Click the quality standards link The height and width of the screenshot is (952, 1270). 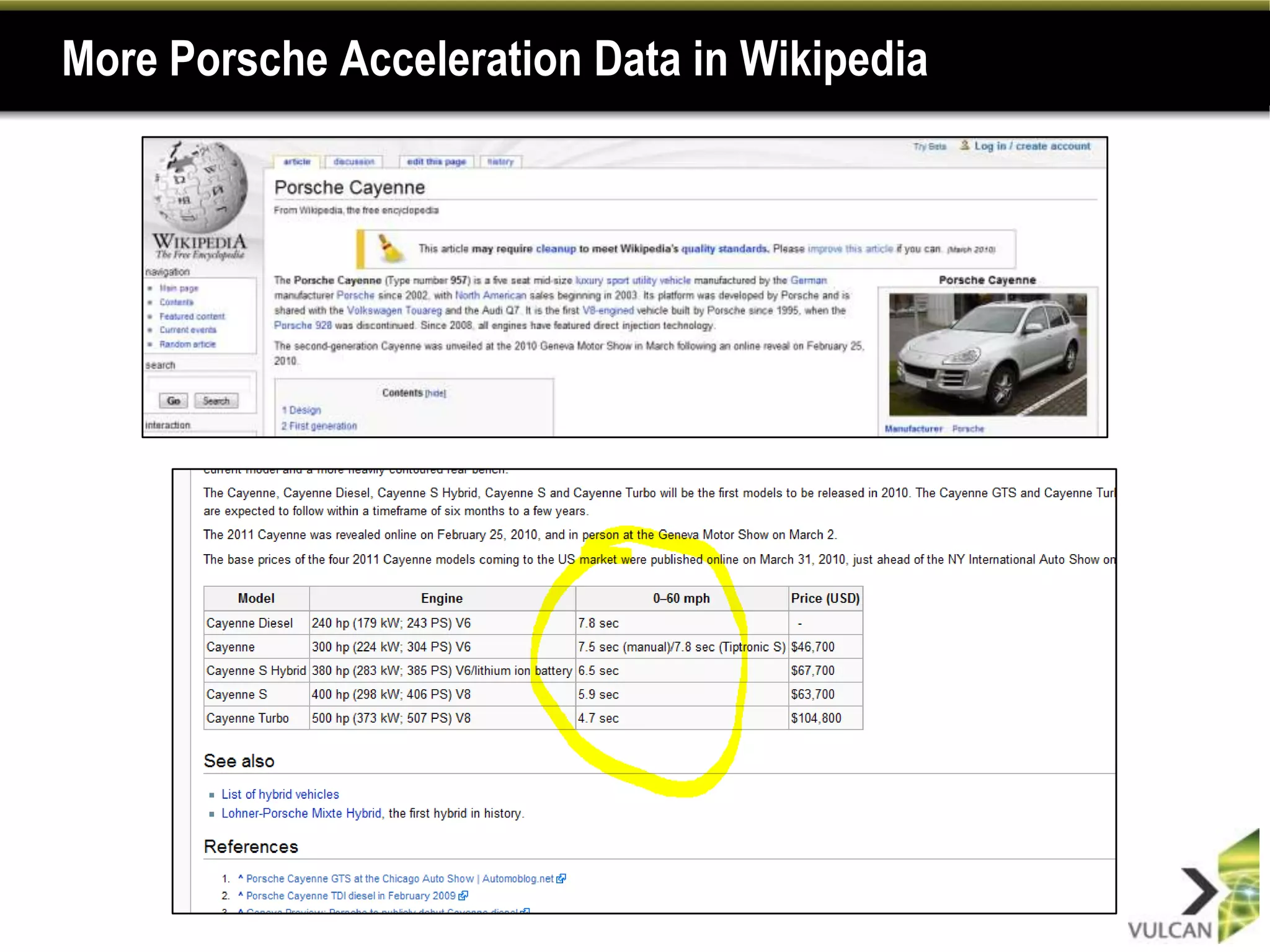coord(725,249)
